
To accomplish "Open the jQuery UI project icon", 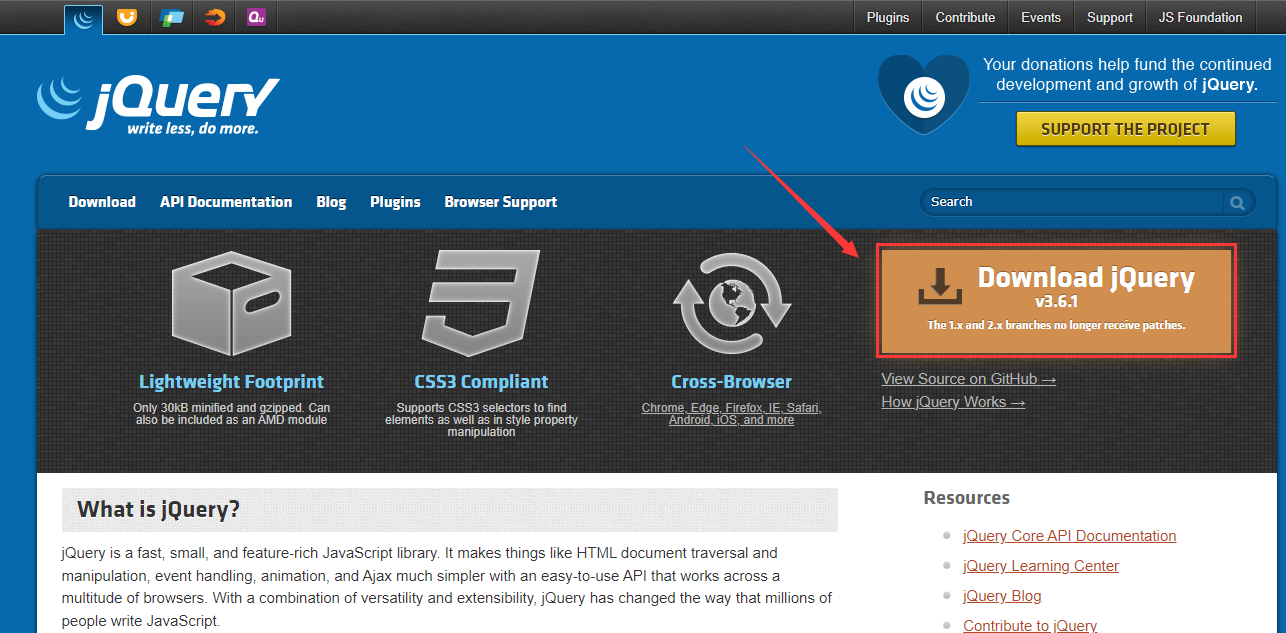I will click(126, 17).
